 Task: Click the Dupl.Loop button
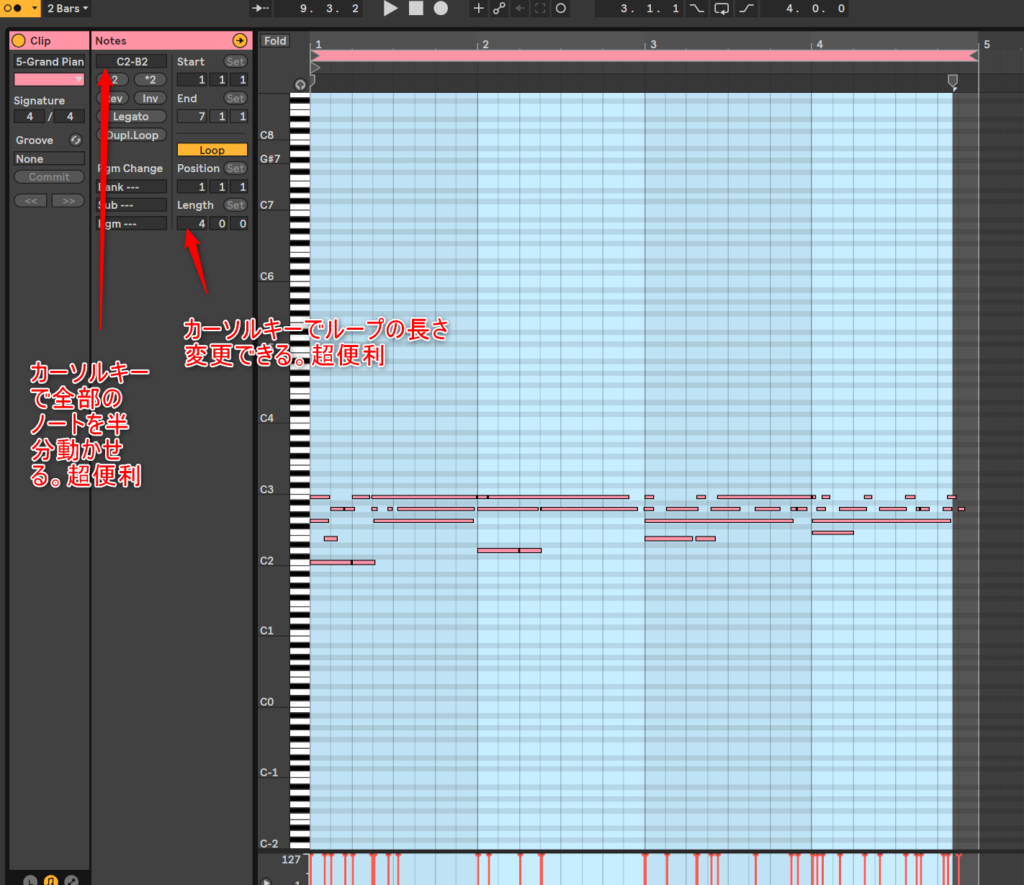coord(131,135)
